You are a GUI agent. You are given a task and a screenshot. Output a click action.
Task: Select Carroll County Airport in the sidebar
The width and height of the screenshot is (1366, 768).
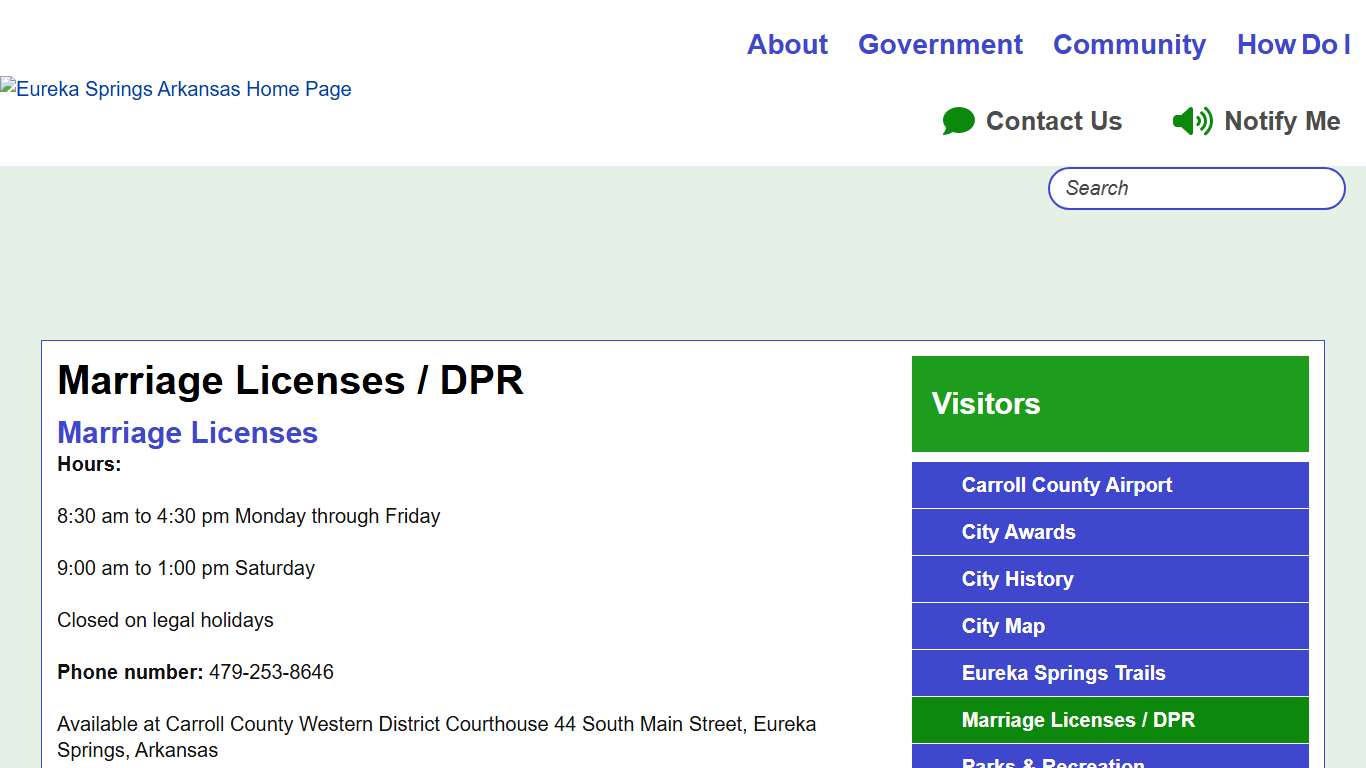1067,485
